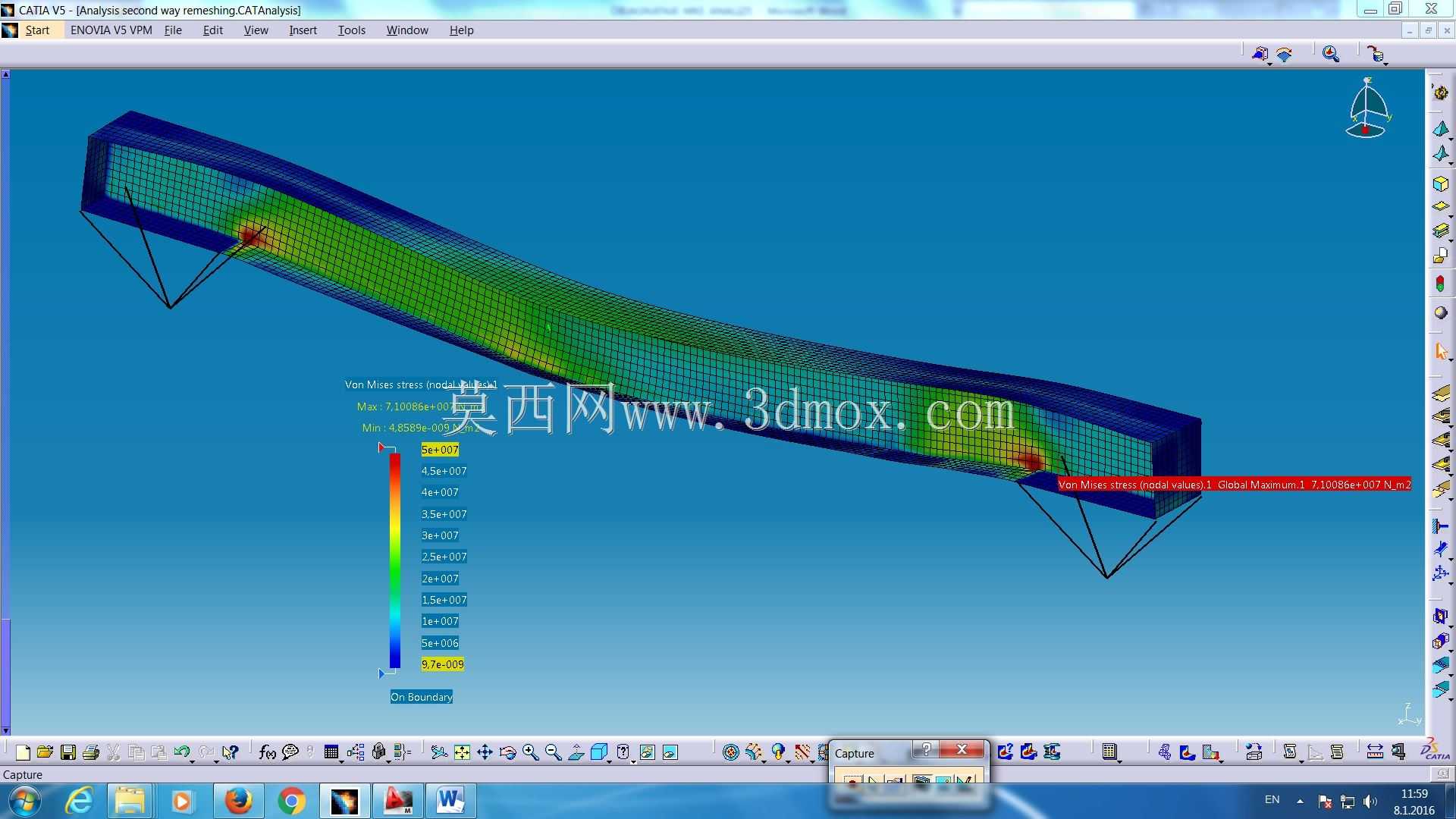
Task: Click the 1D Property beam icon
Action: 1440,231
